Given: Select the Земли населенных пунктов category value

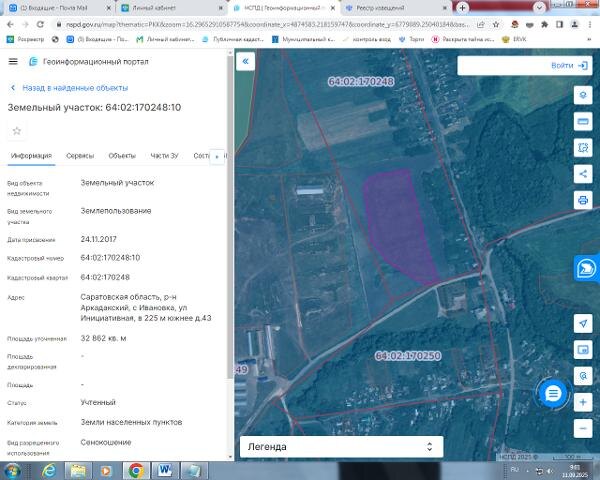Looking at the screenshot, I should (131, 422).
